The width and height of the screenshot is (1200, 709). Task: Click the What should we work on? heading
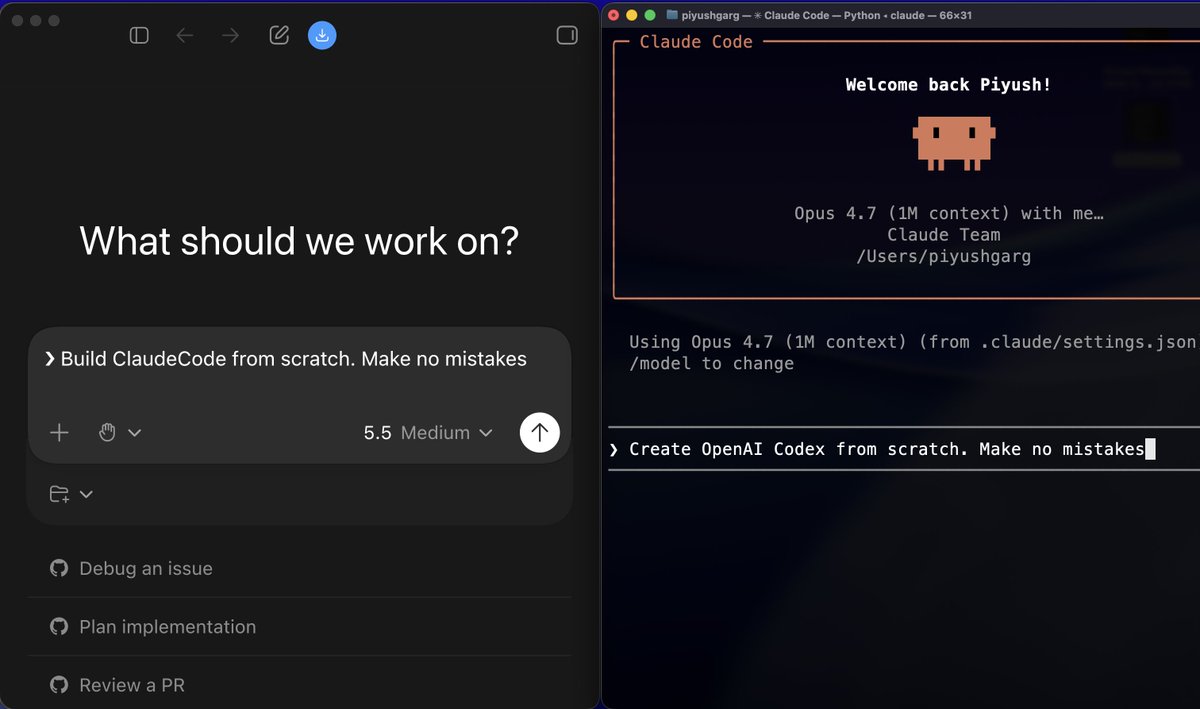click(299, 241)
